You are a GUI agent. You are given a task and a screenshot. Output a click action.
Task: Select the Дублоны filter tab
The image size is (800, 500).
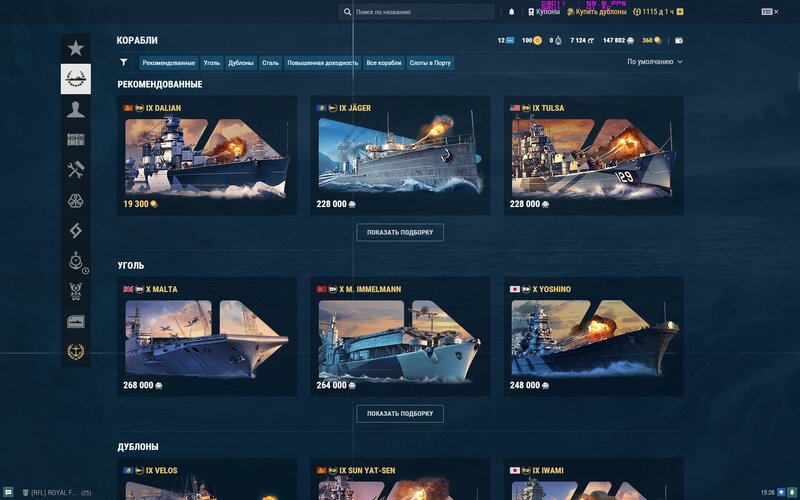click(241, 63)
